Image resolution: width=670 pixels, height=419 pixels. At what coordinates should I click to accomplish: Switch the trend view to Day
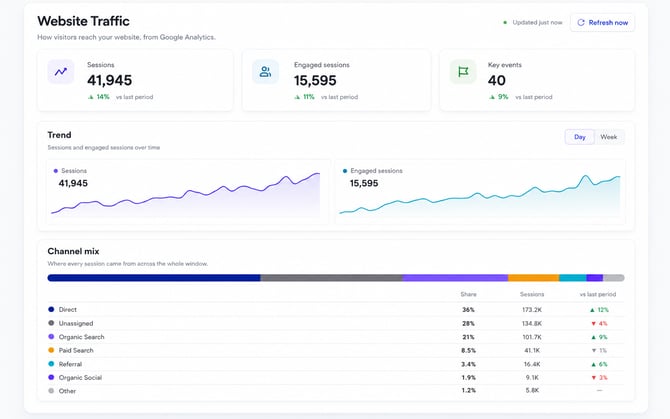[580, 137]
